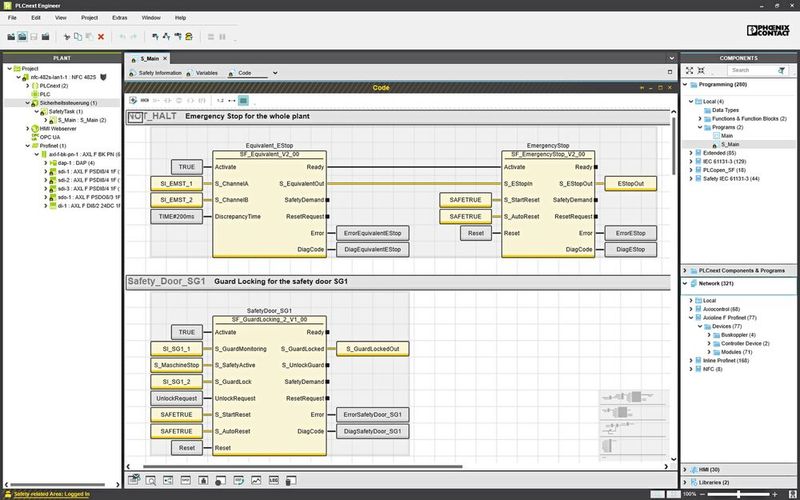The image size is (800, 500).
Task: Click the Components Search input field
Action: click(x=751, y=70)
